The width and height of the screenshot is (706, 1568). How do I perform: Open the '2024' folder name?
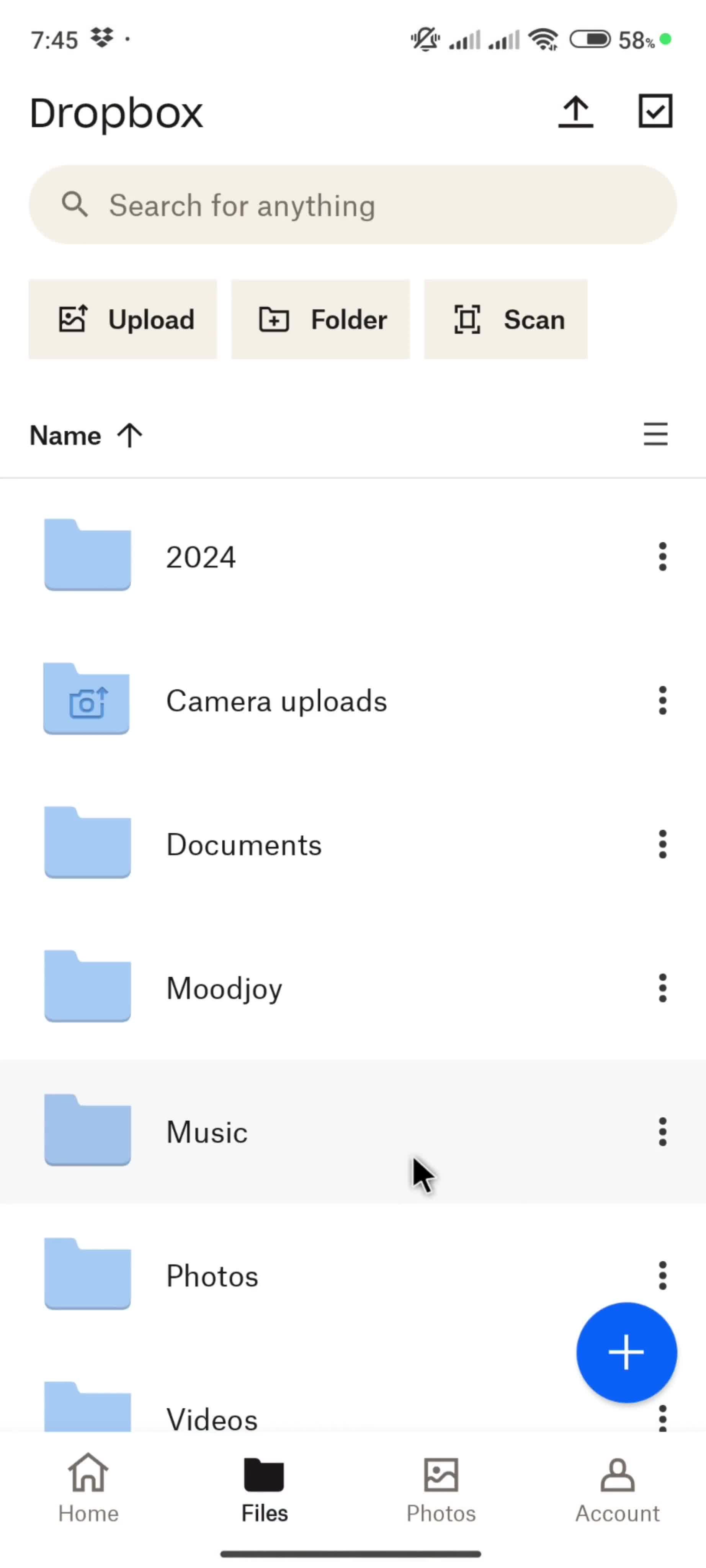click(x=201, y=557)
